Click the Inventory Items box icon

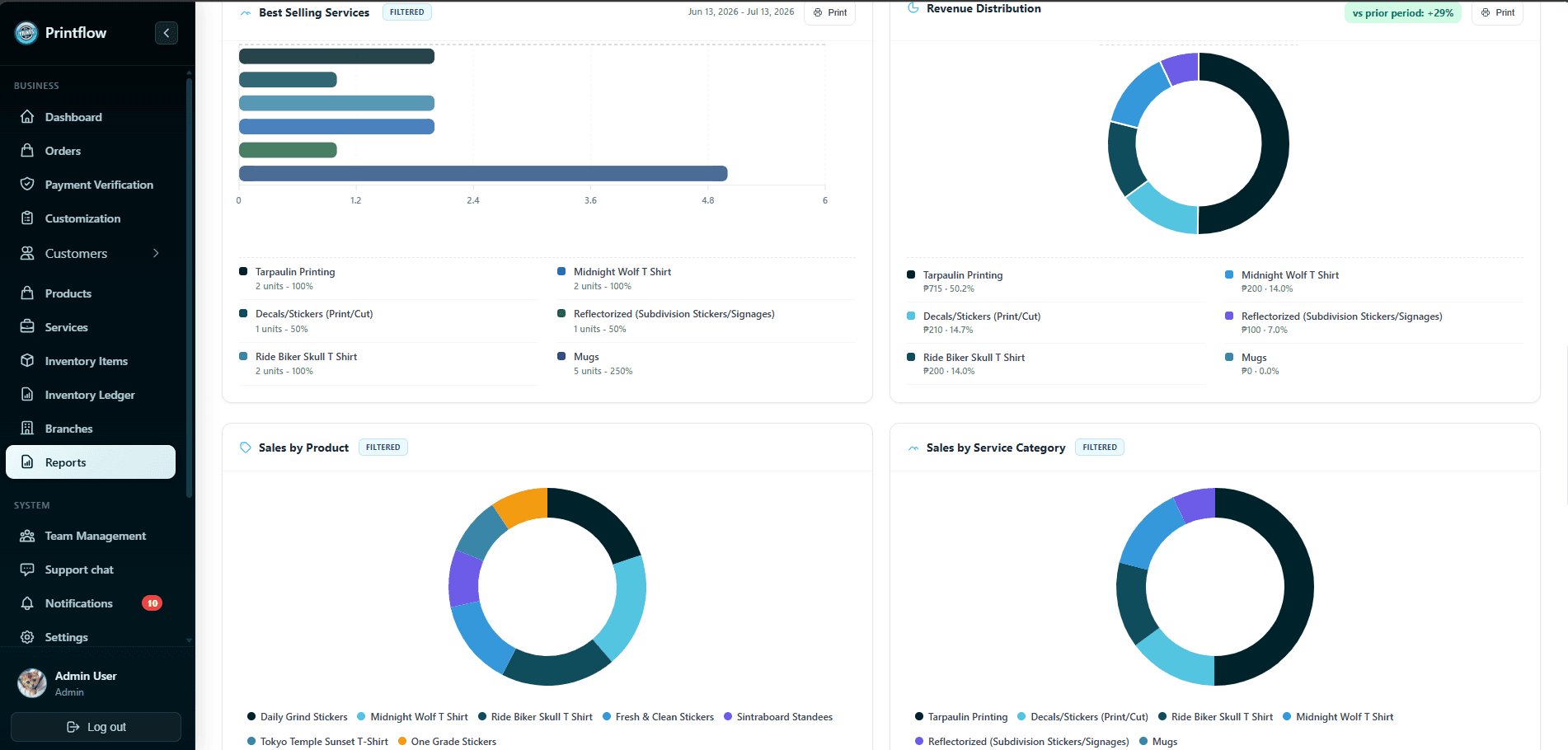coord(27,361)
